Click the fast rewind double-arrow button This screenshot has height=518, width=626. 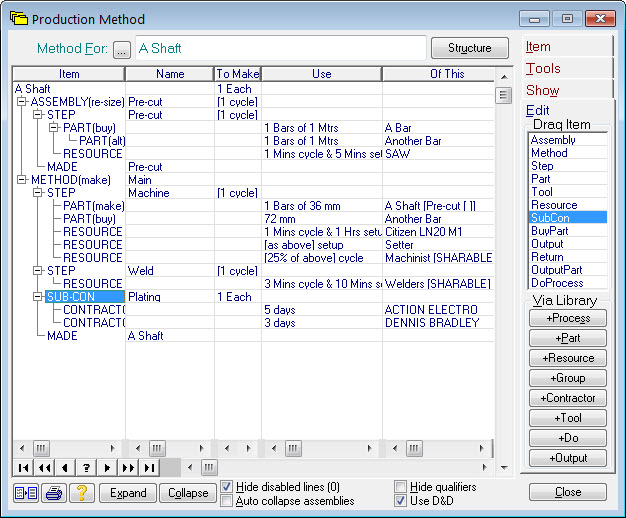(44, 467)
